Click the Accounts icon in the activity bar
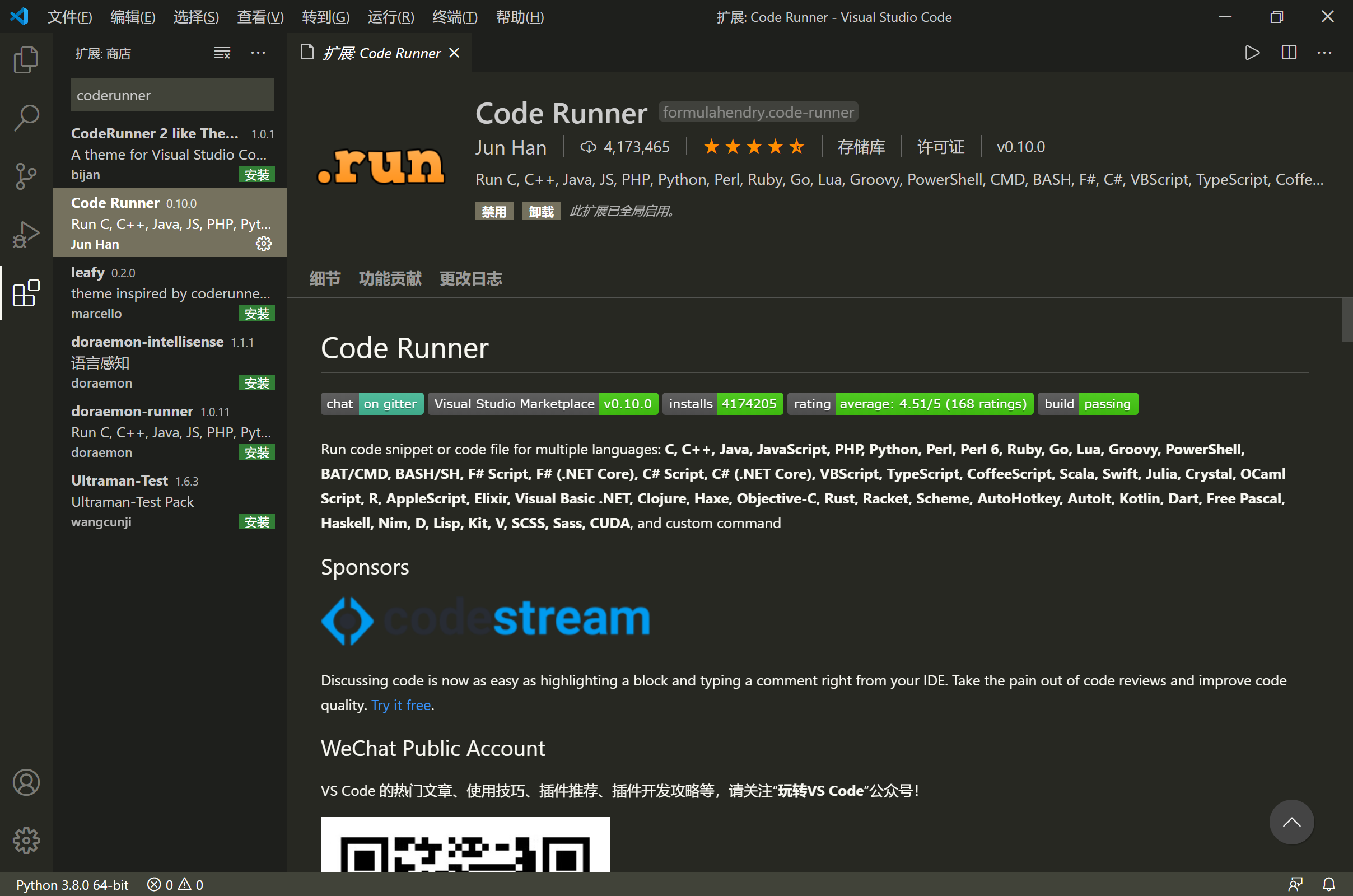 tap(26, 783)
